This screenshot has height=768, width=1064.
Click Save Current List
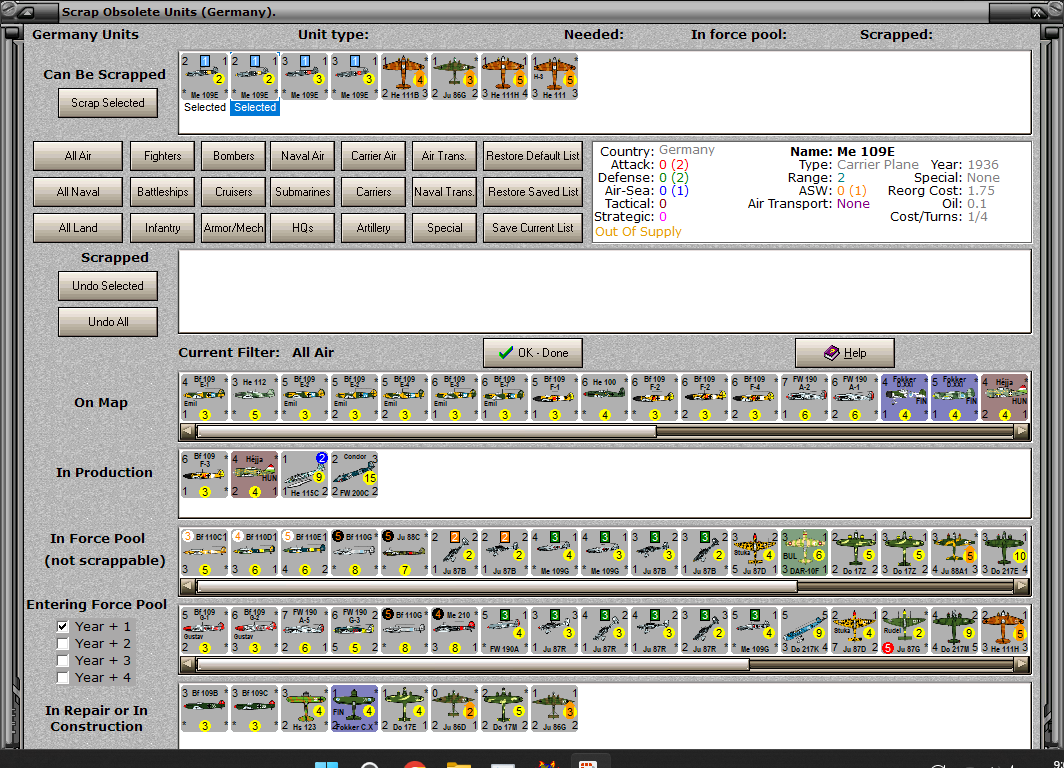click(x=533, y=228)
